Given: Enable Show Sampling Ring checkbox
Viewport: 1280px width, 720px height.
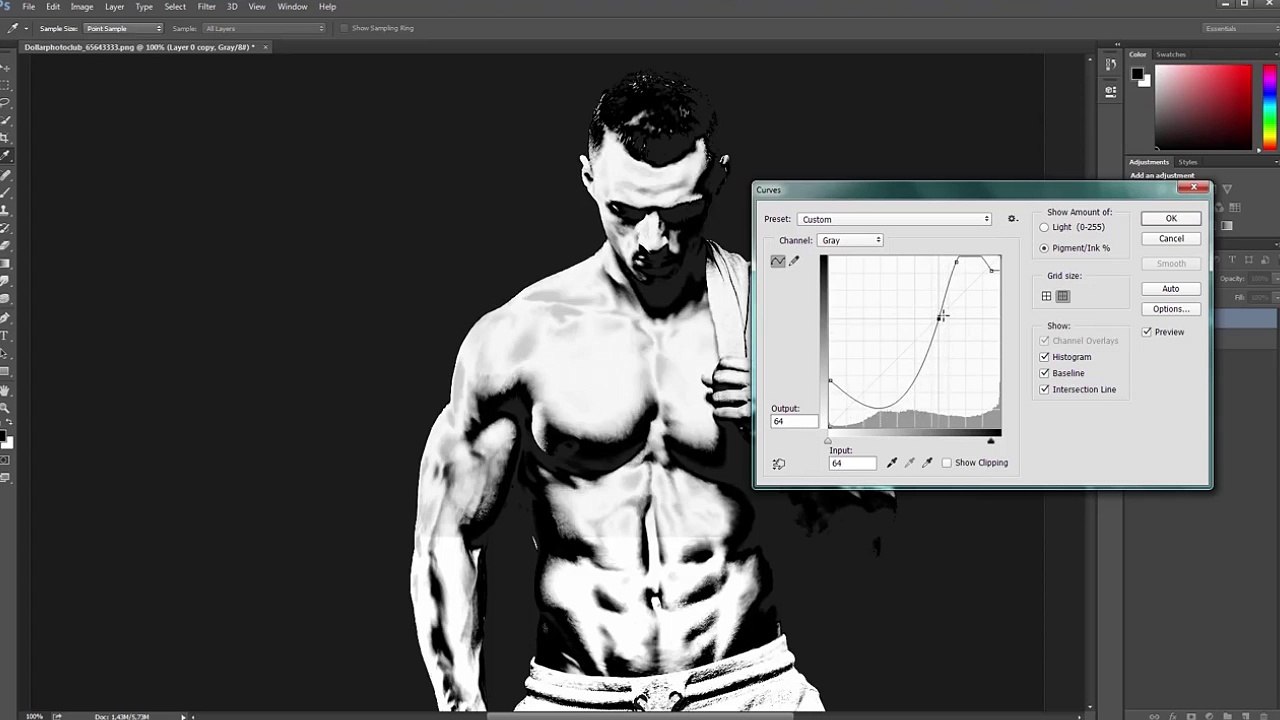Looking at the screenshot, I should (344, 28).
